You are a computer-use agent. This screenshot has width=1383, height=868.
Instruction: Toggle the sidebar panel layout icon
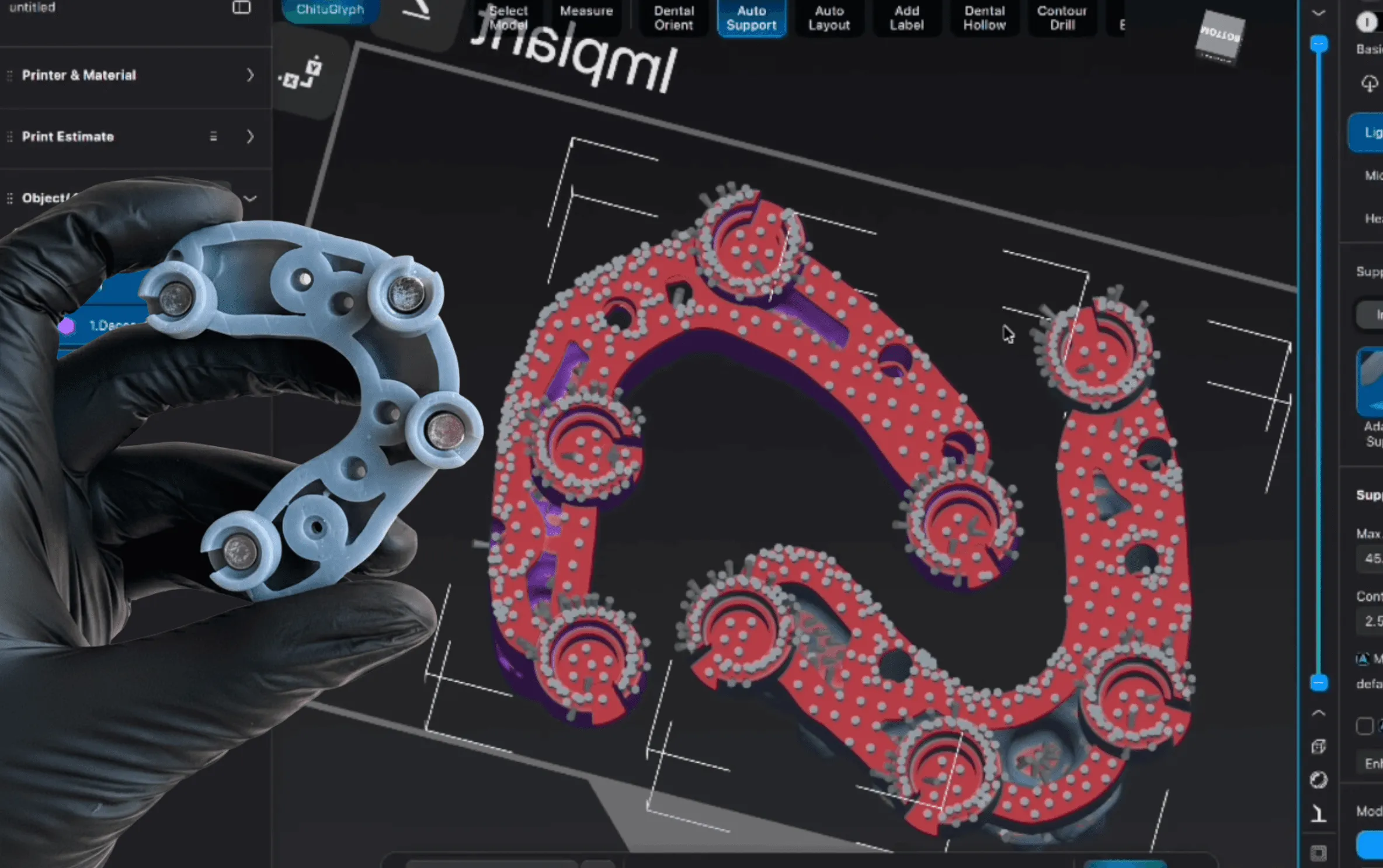(x=241, y=8)
